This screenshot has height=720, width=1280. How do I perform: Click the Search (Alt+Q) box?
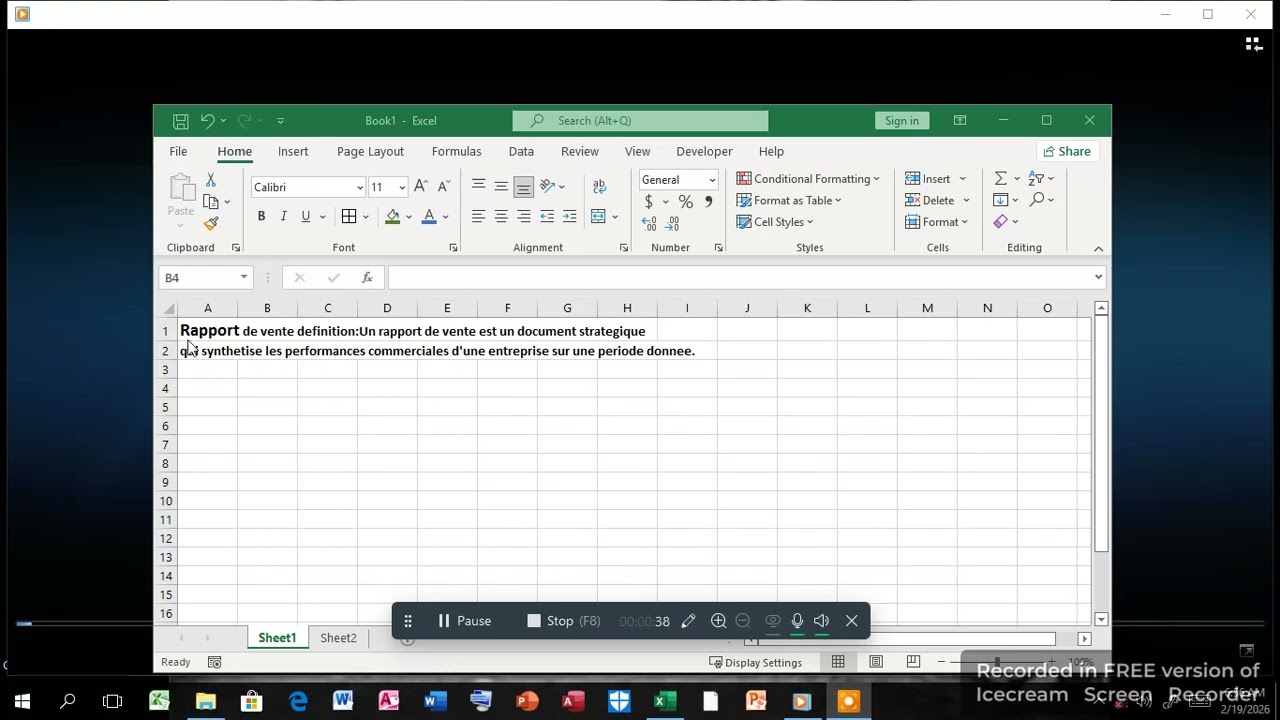(x=640, y=121)
